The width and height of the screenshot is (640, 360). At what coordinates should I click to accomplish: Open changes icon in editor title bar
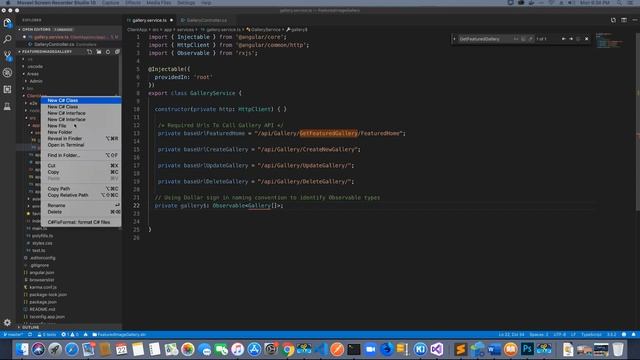pyautogui.click(x=613, y=20)
